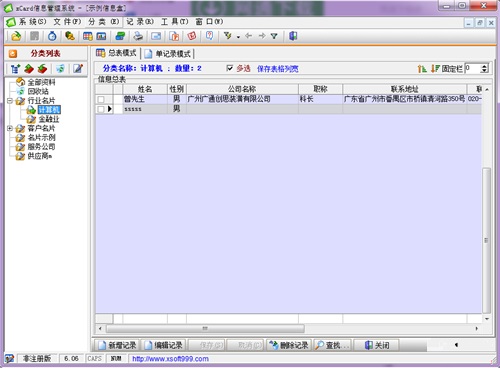Screen dimensions: 500x368
Task: Open the 文件(F) menu
Action: pyautogui.click(x=67, y=22)
